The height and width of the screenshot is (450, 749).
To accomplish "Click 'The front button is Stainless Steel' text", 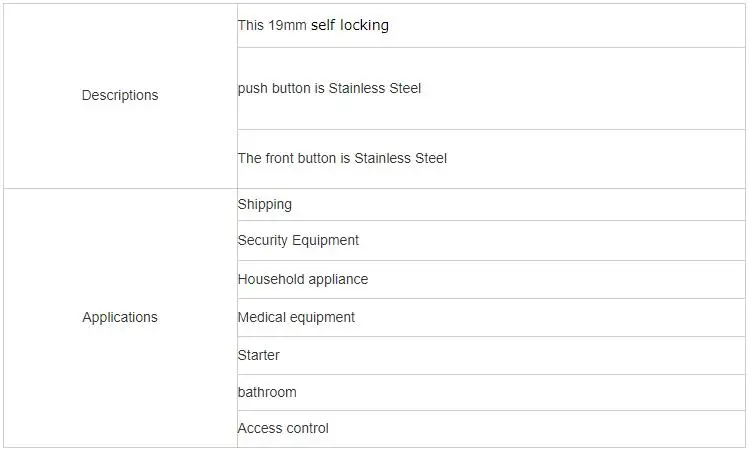I will click(342, 158).
